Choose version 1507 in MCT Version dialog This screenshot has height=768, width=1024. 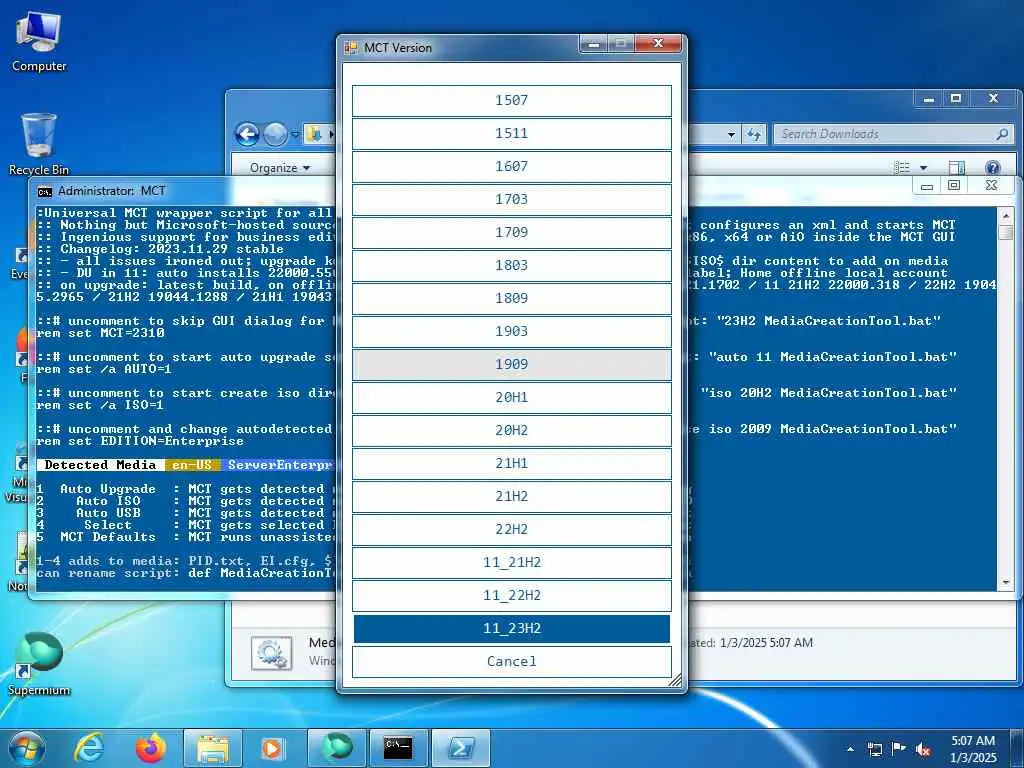point(511,101)
